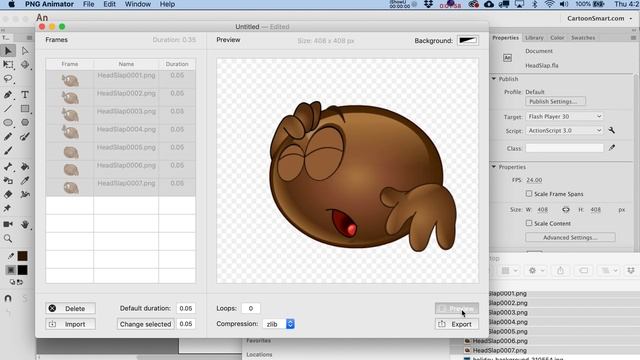Open the Edit menu
This screenshot has width=640, height=360.
click(x=109, y=4)
